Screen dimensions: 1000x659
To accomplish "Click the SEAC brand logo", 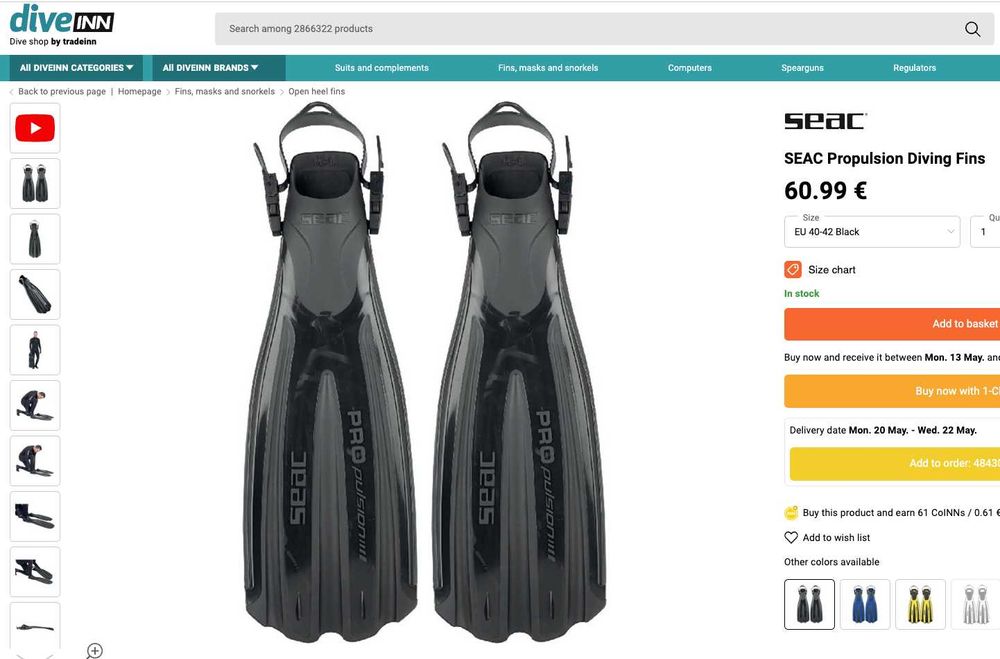I will (x=825, y=121).
